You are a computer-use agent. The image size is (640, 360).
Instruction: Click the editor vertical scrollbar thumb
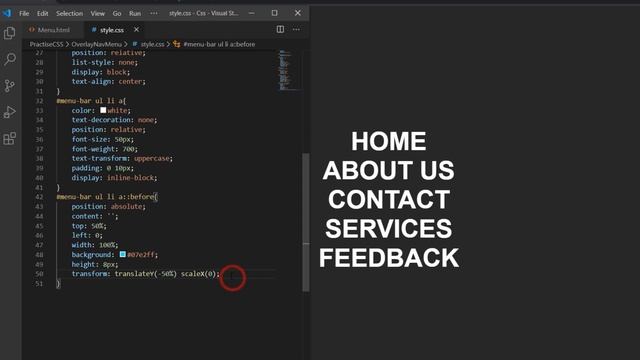click(x=306, y=222)
